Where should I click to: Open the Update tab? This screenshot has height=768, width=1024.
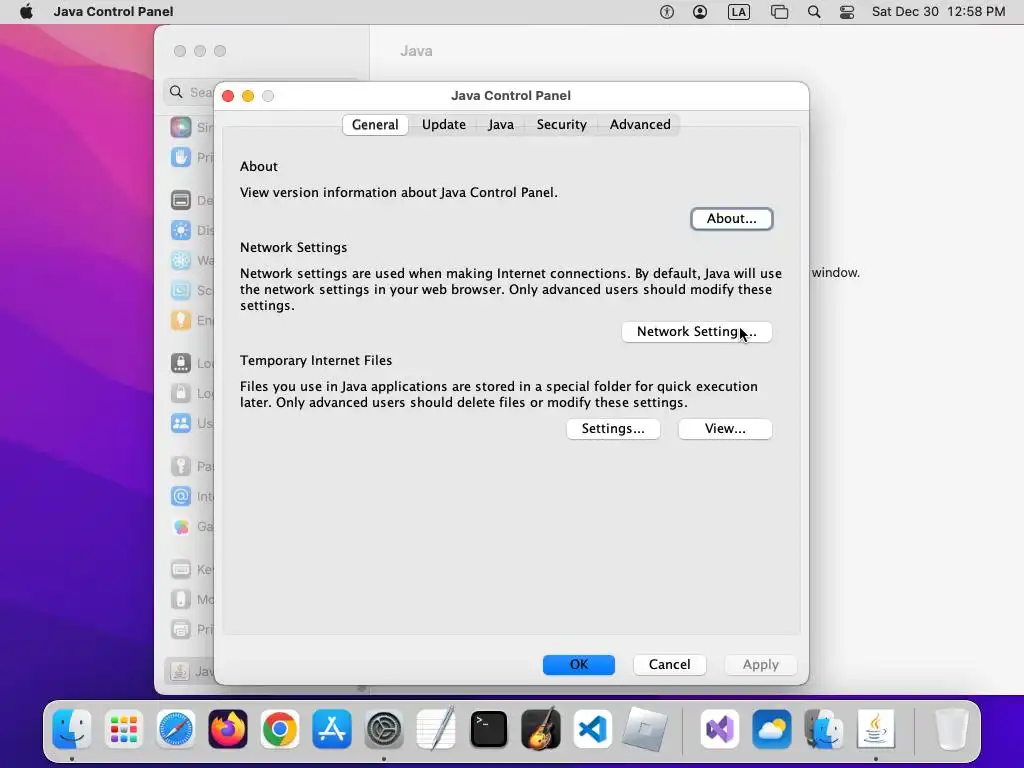coord(443,125)
